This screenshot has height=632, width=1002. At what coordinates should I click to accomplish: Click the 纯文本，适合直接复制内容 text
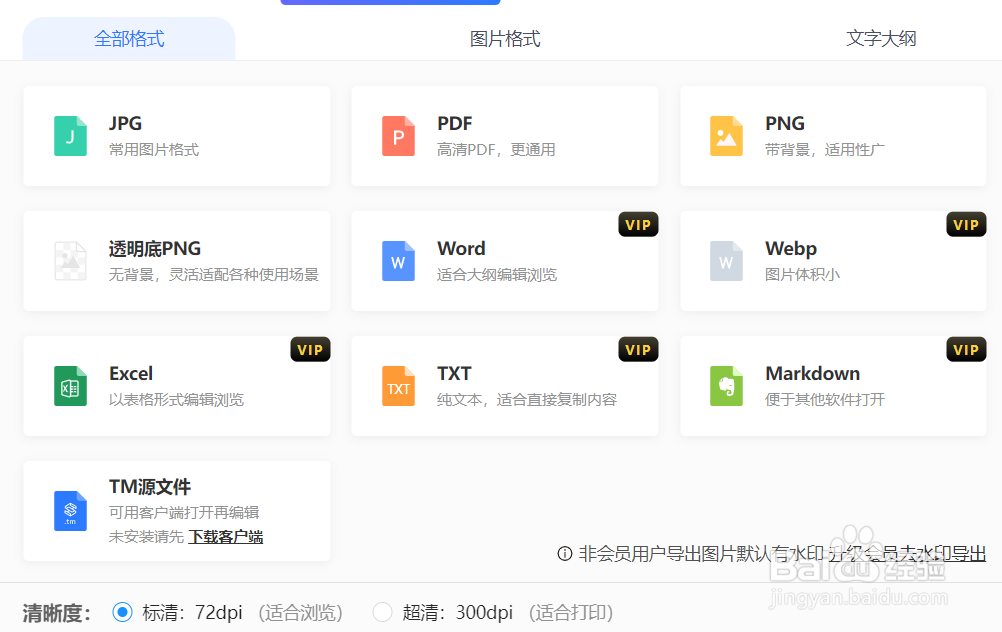tap(527, 400)
